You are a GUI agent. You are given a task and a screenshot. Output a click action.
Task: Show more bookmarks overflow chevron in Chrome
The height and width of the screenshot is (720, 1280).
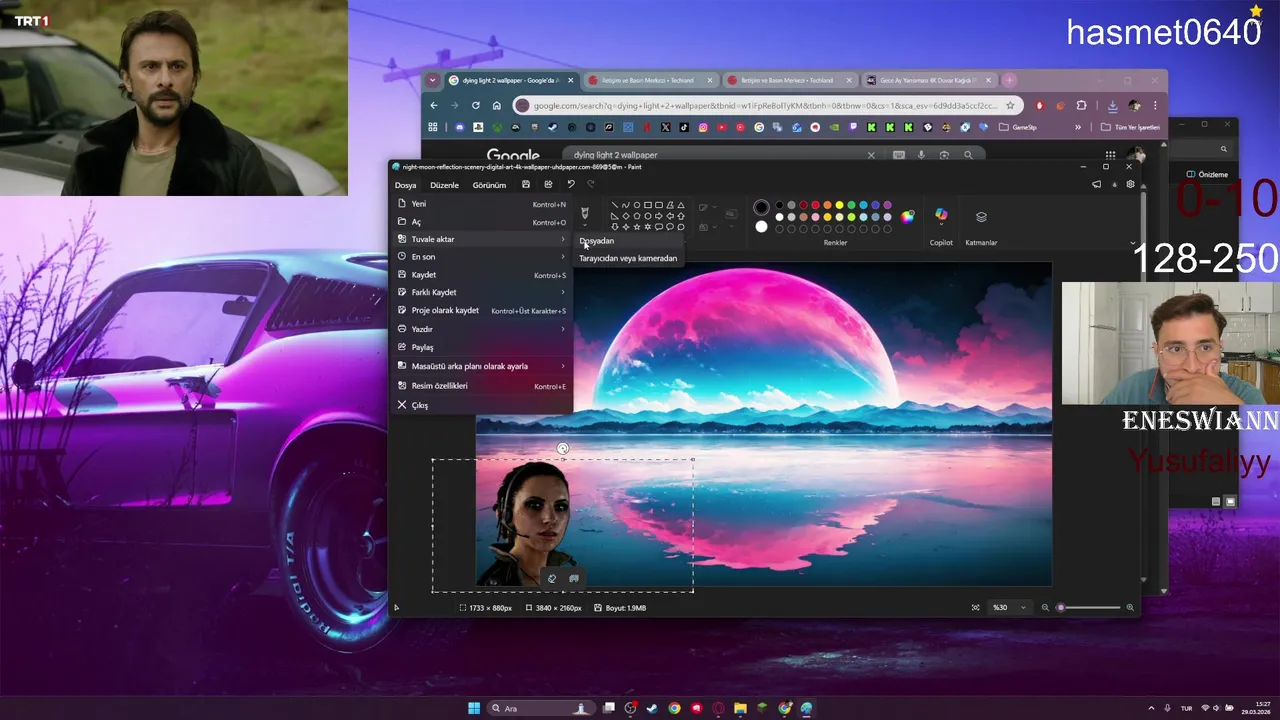point(1078,127)
